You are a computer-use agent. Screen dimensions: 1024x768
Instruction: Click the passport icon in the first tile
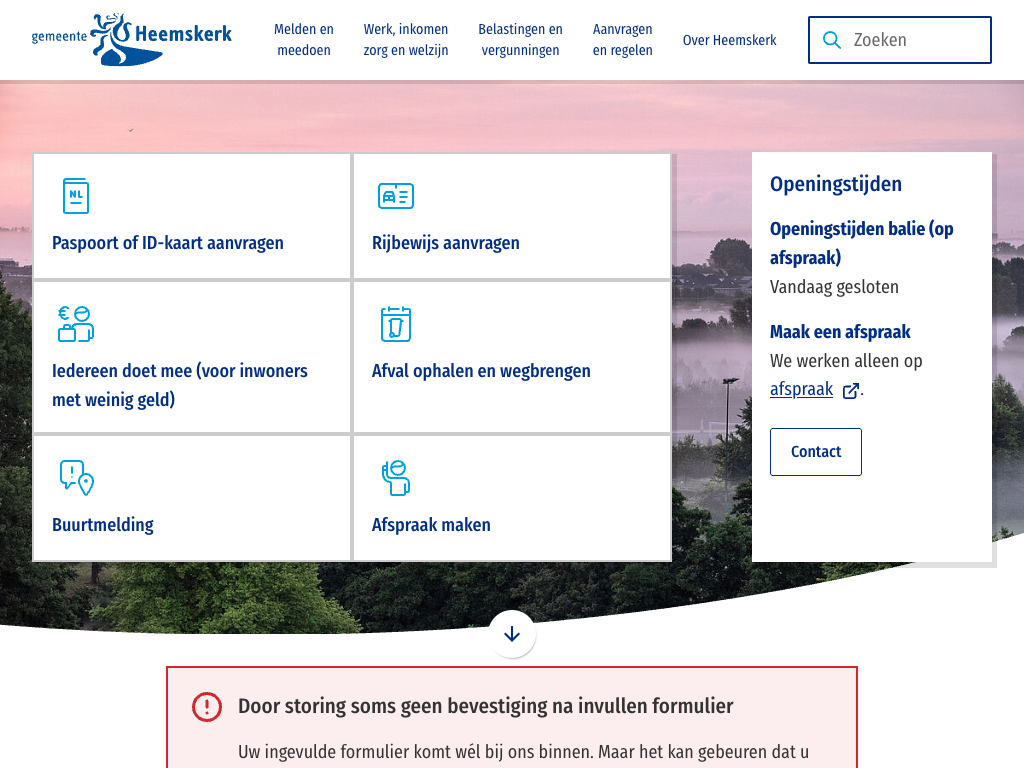75,196
